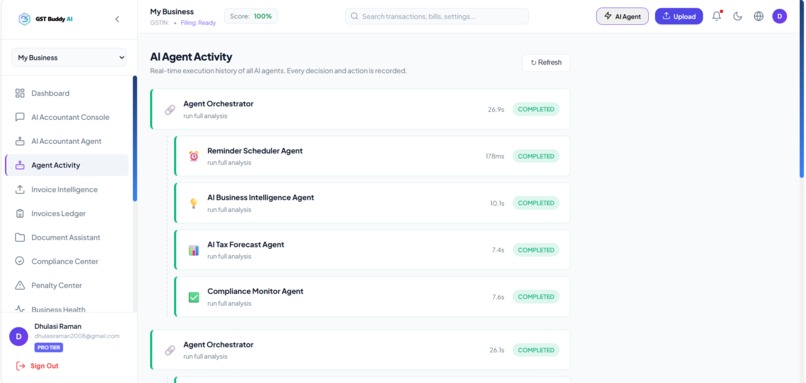Click the Document Assistant folder icon
806x383 pixels.
coord(20,238)
